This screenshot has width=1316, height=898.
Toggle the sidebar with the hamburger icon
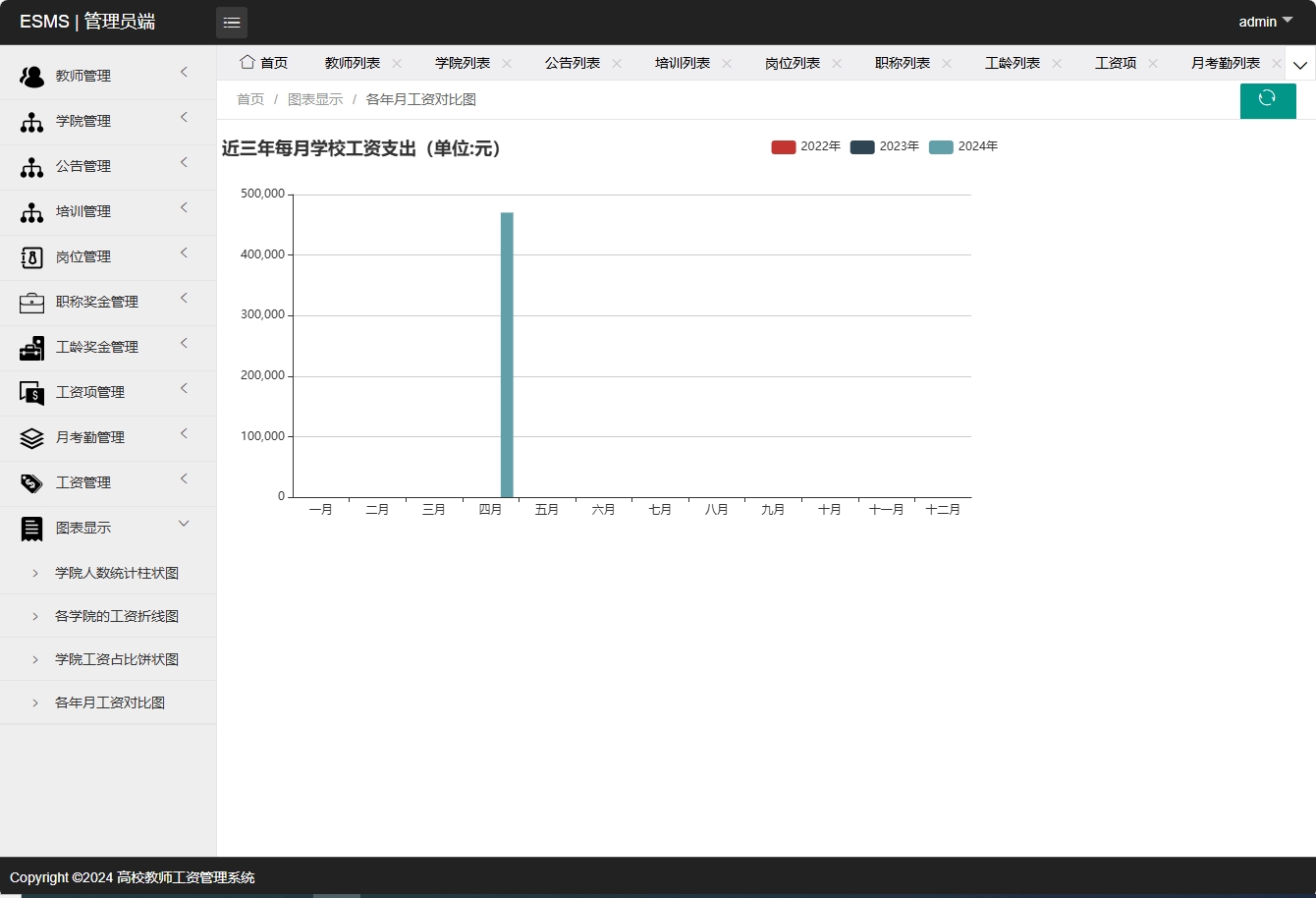232,21
